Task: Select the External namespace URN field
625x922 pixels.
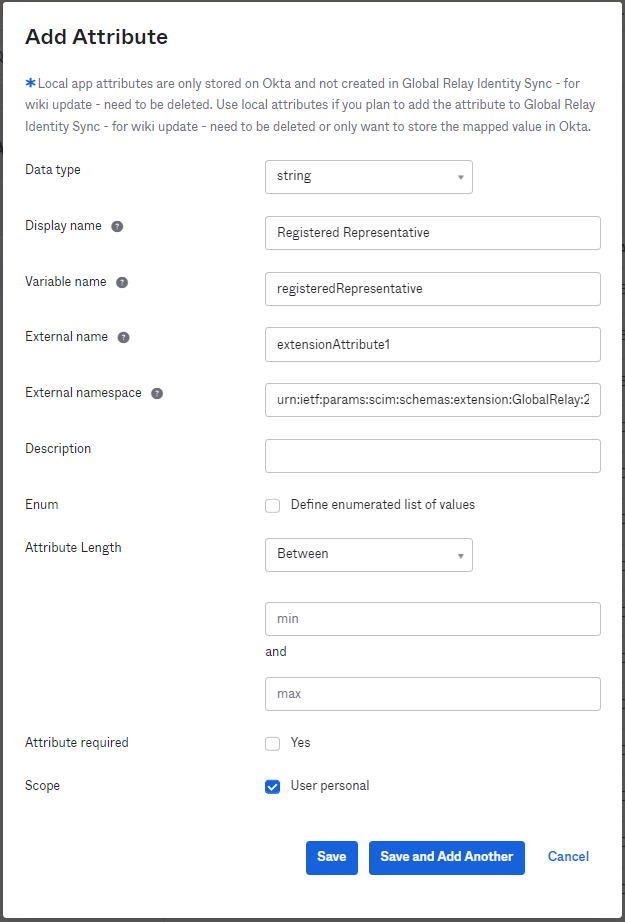Action: pos(432,399)
